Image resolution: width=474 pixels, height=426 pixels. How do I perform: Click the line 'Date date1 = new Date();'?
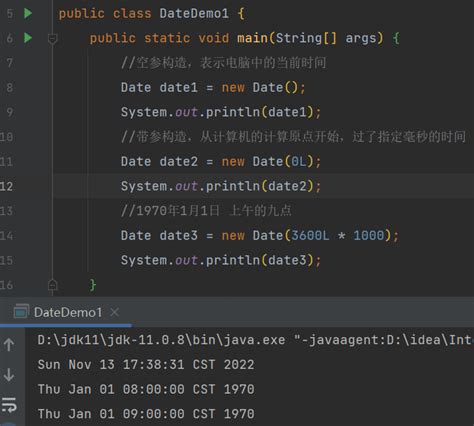[x=213, y=88]
